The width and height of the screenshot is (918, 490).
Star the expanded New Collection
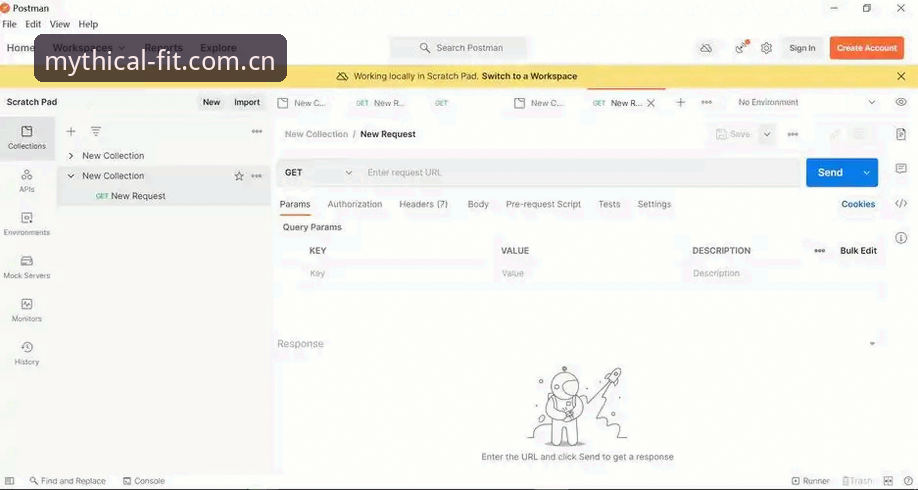click(x=239, y=176)
